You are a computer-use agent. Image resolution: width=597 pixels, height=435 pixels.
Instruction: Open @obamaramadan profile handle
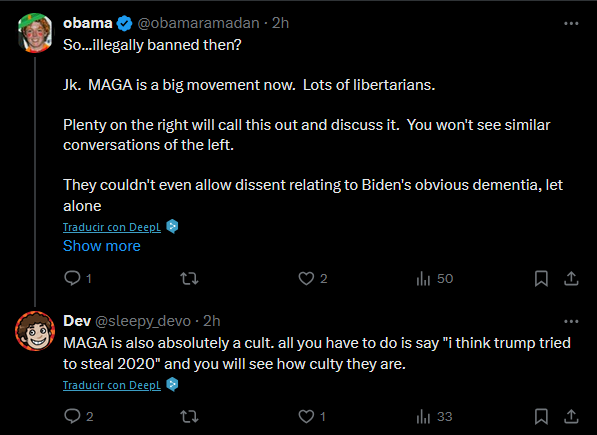point(198,23)
